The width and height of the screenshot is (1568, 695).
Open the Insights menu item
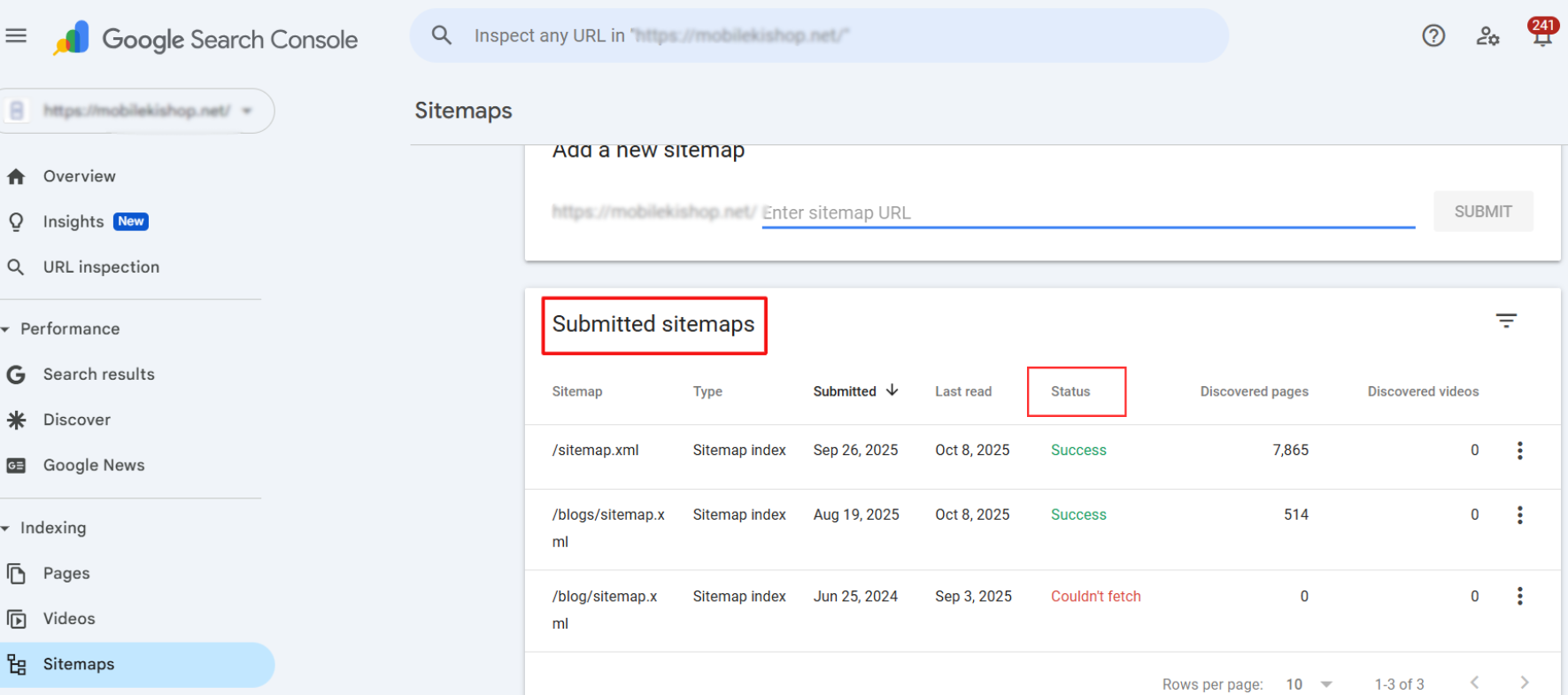[73, 221]
